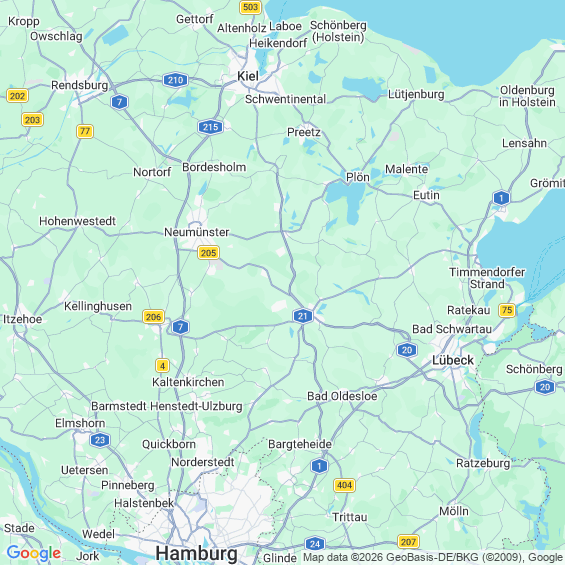Click the Map data copyright text

(x=433, y=557)
